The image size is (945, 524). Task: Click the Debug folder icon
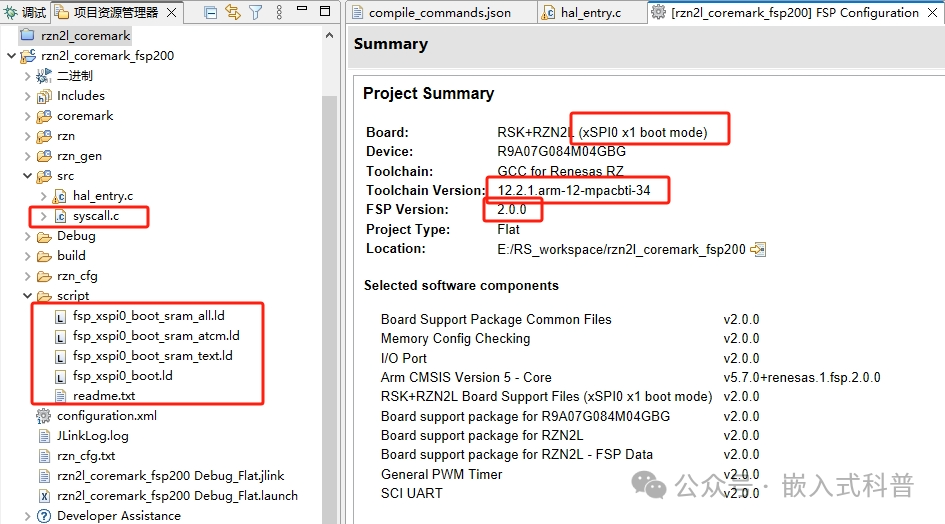(43, 236)
